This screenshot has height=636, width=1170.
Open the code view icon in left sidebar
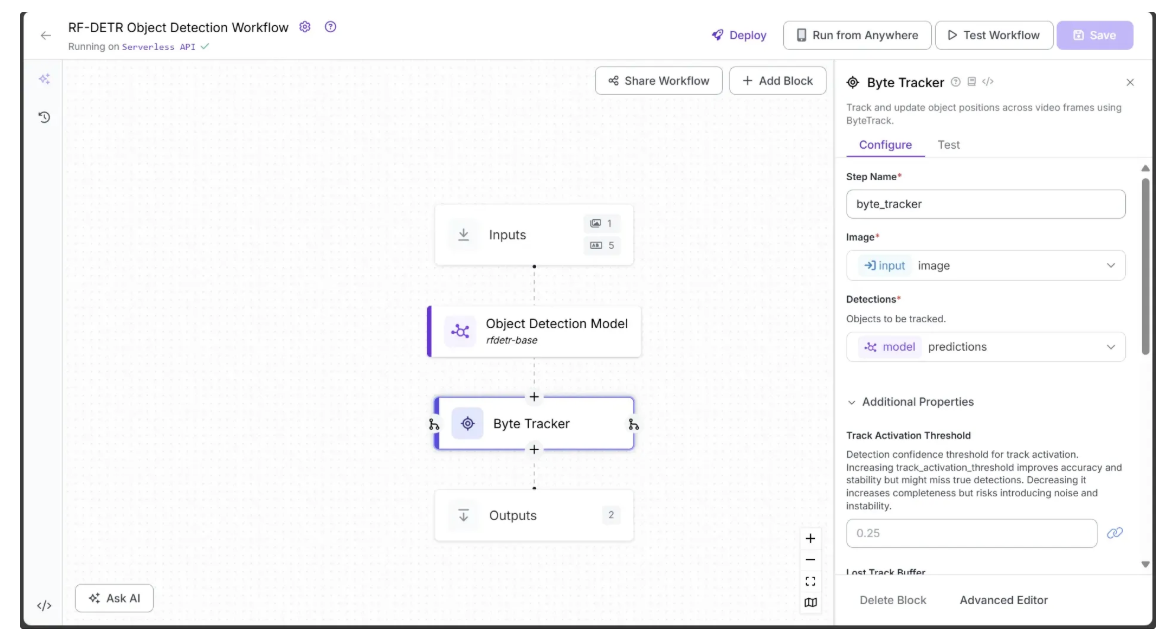point(44,605)
